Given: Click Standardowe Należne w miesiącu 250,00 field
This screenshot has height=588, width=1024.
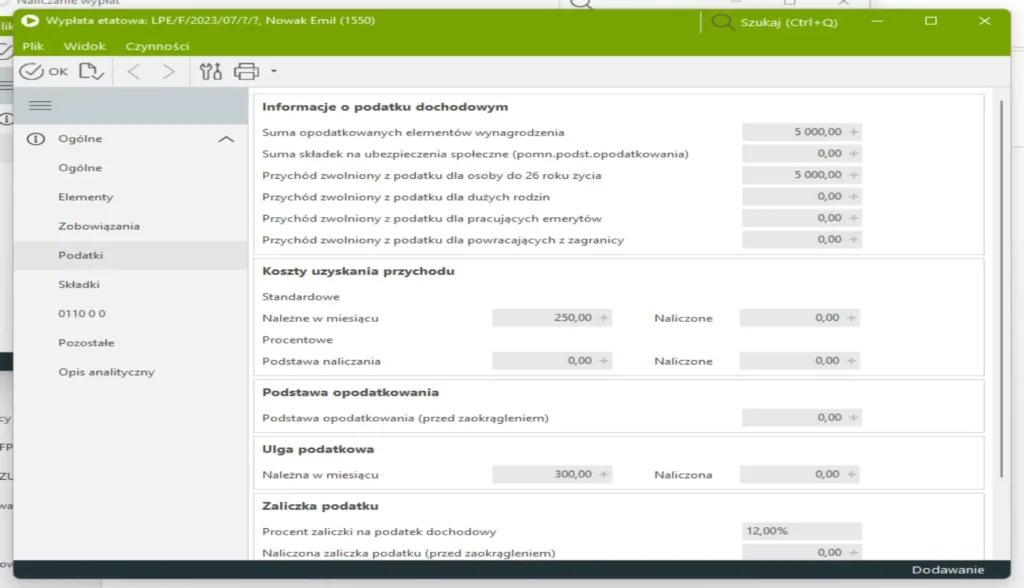Looking at the screenshot, I should (x=552, y=318).
